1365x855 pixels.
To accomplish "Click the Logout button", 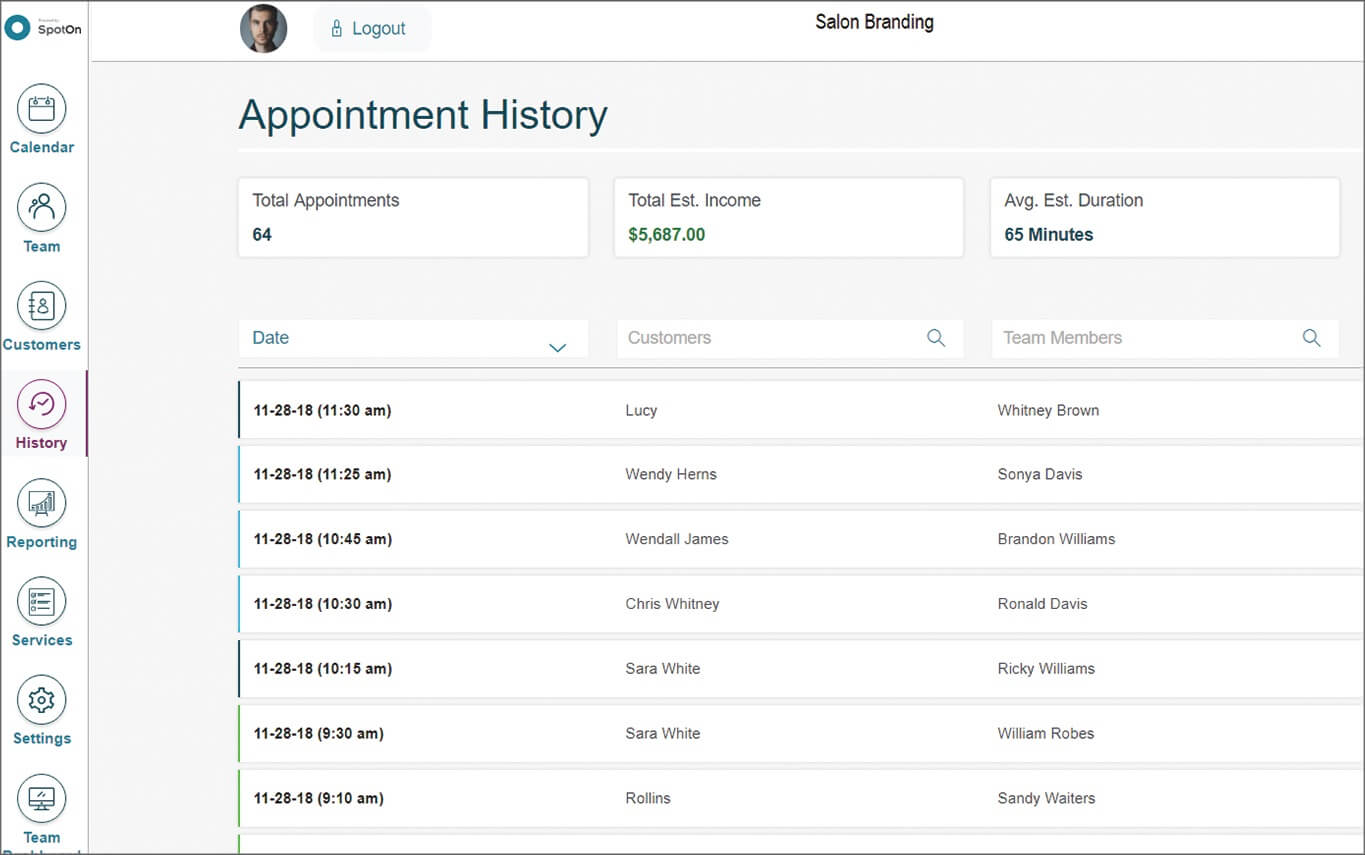I will pos(371,28).
